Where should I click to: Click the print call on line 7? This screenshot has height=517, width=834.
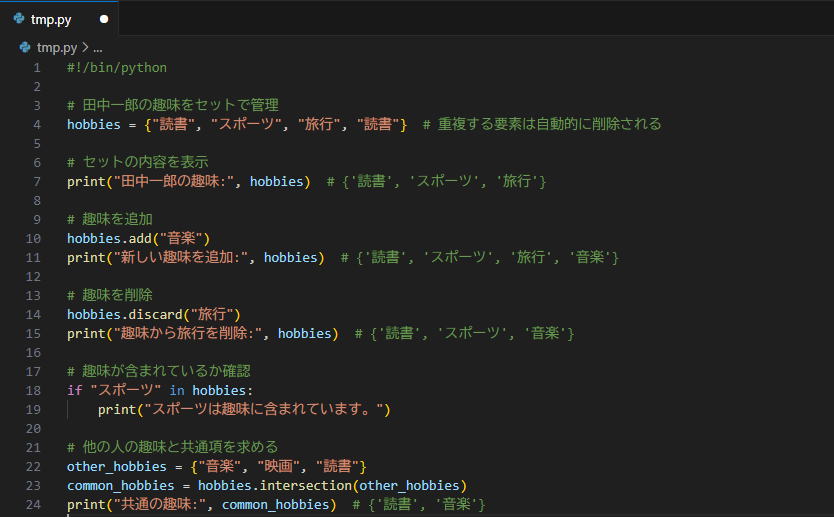[x=87, y=181]
